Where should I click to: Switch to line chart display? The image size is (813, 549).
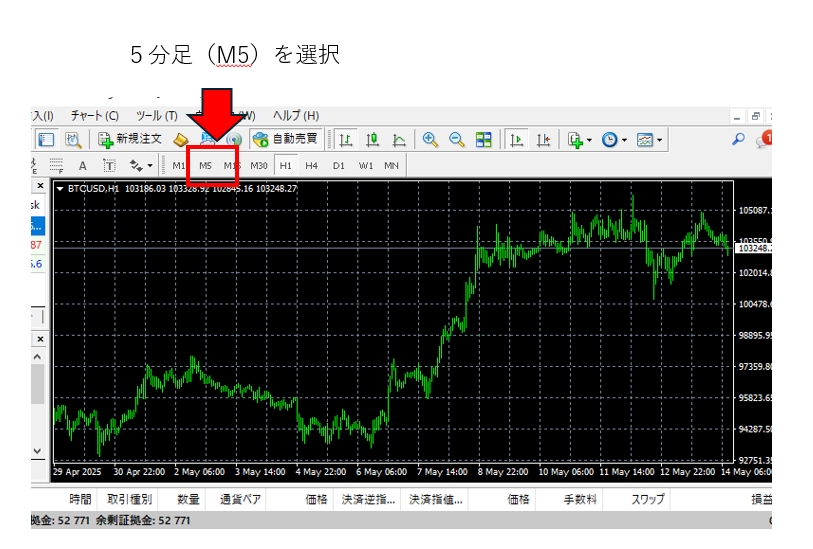coord(399,140)
